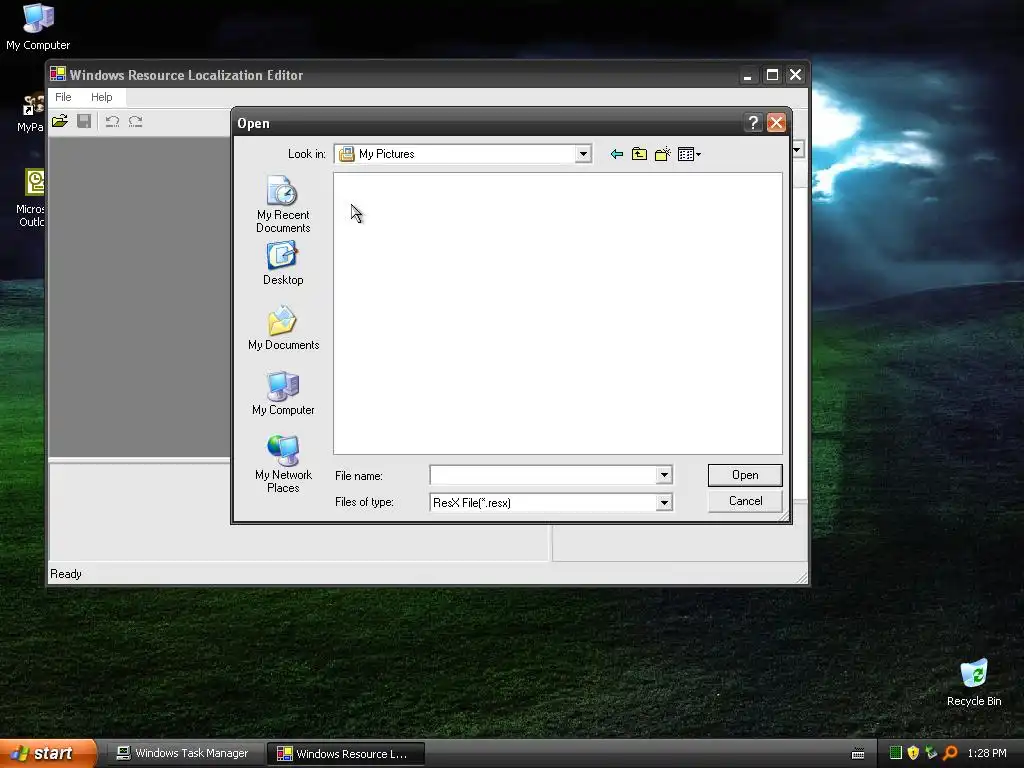Click the save disk toolbar icon
Viewport: 1024px width, 768px height.
point(84,121)
